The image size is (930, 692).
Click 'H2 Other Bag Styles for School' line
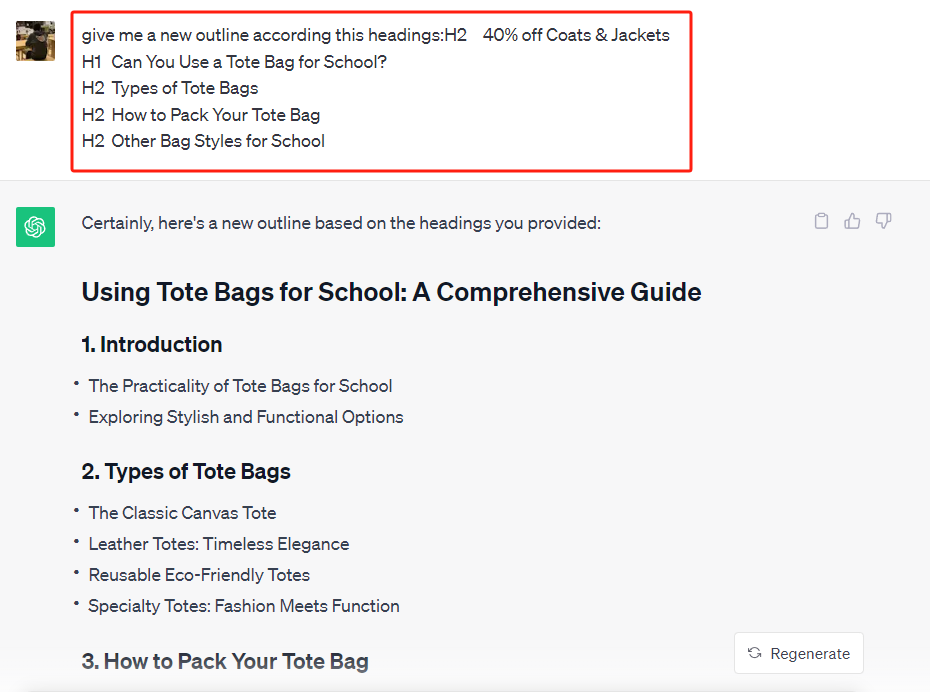(203, 141)
